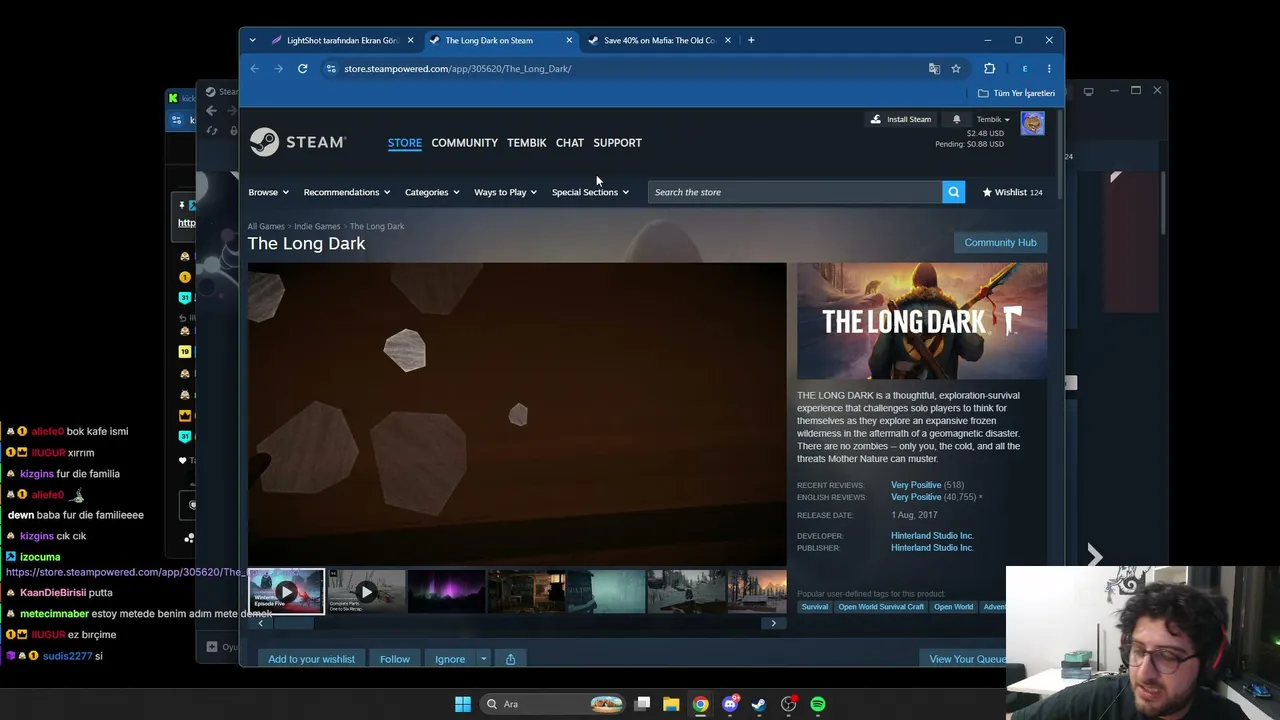Open the Chrome tab search chevron
1280x720 pixels.
pyautogui.click(x=252, y=40)
